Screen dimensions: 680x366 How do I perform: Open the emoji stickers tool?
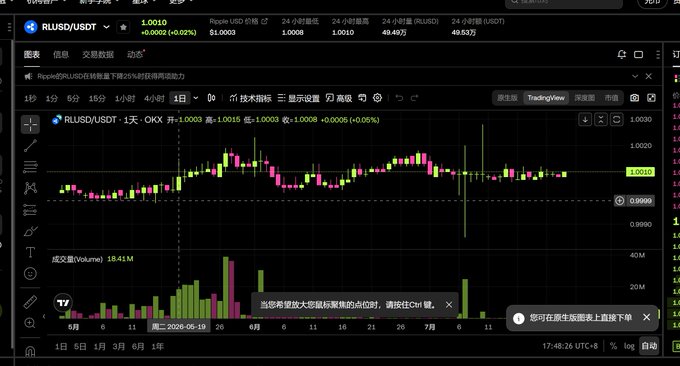(30, 273)
